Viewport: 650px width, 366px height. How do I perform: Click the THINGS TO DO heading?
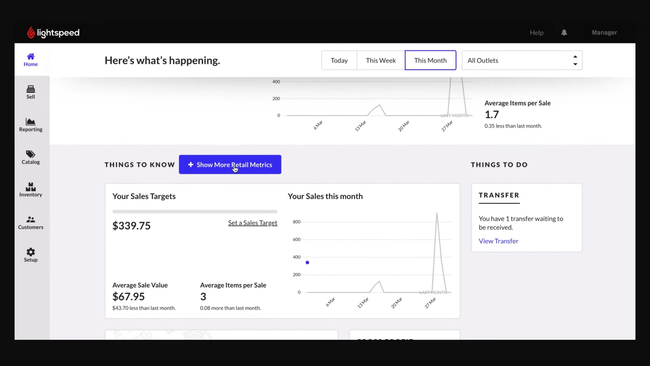tap(499, 165)
